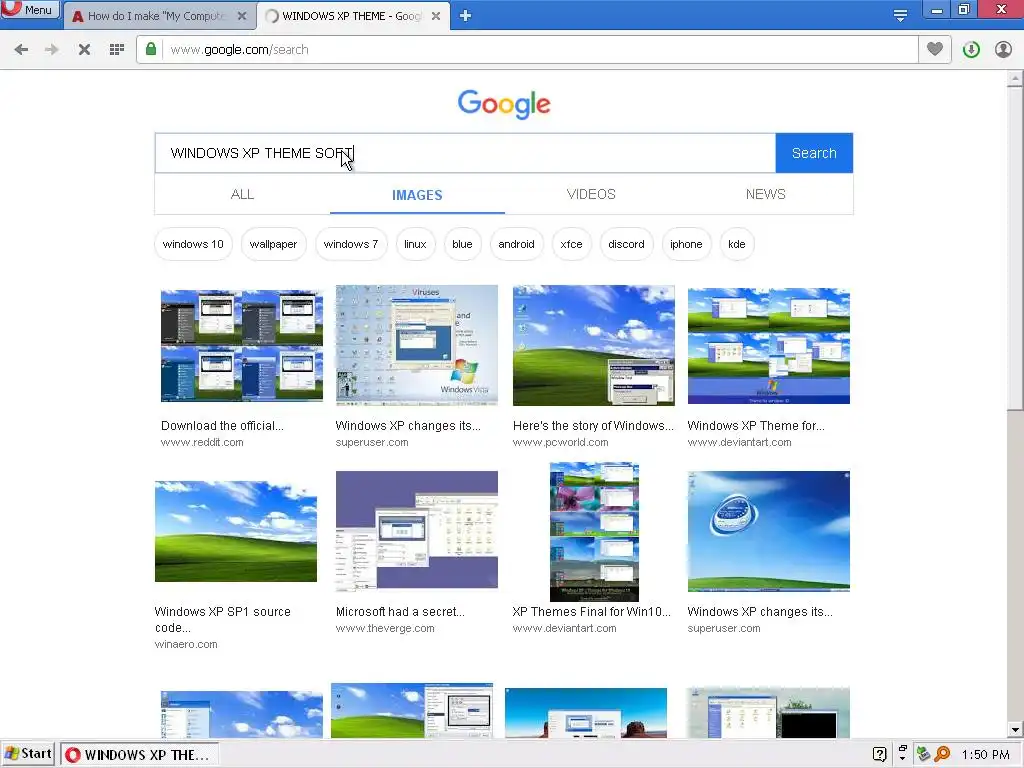The width and height of the screenshot is (1024, 768).
Task: Close the 'How do I make My Computer' tab
Action: pyautogui.click(x=242, y=16)
